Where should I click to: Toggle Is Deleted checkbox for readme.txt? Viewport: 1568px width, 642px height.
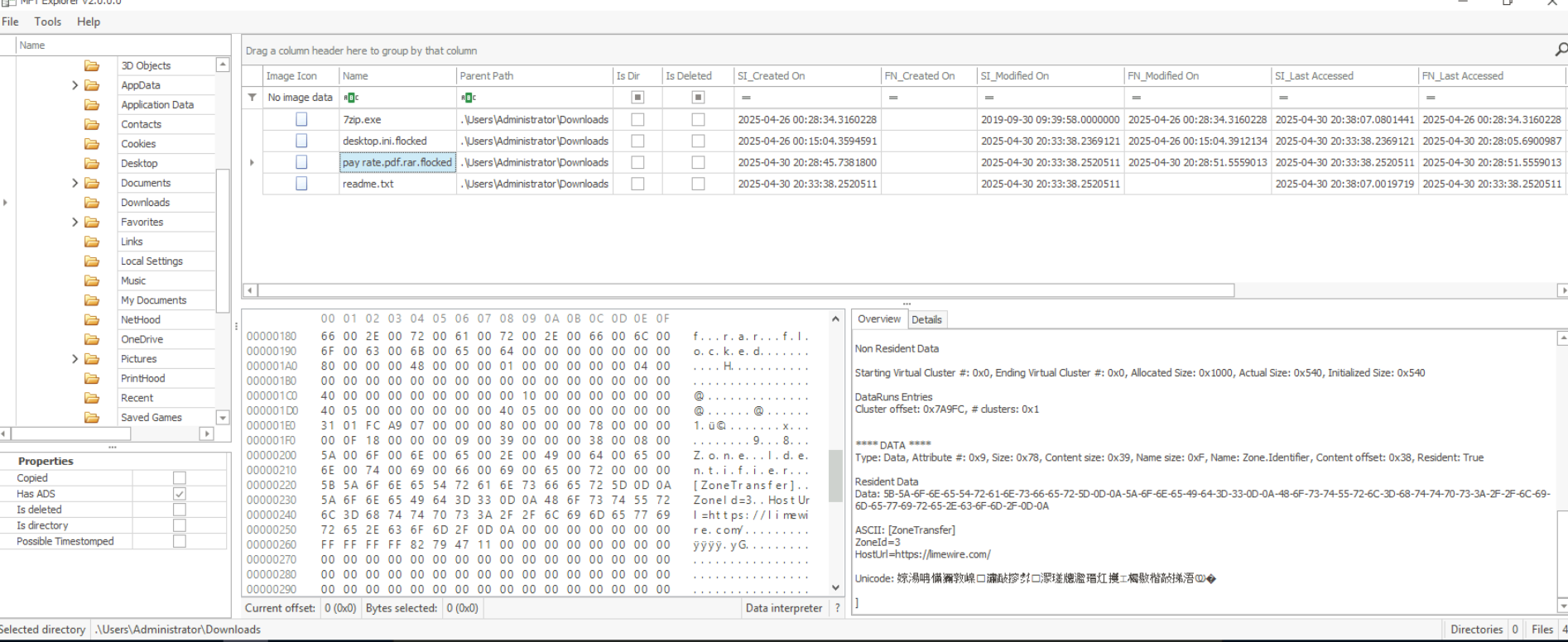click(x=698, y=184)
